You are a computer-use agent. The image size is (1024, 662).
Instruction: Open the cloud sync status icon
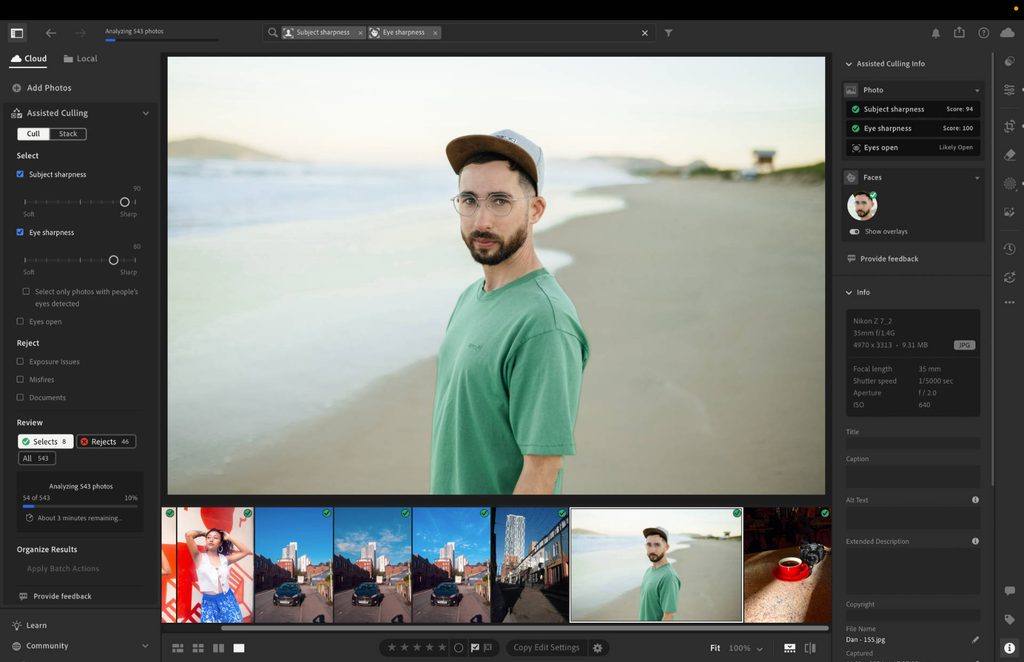pyautogui.click(x=1008, y=33)
